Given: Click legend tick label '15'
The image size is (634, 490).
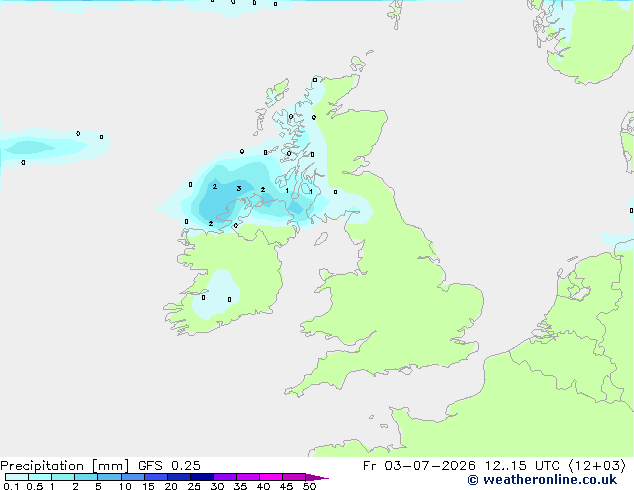Looking at the screenshot, I should (148, 486).
